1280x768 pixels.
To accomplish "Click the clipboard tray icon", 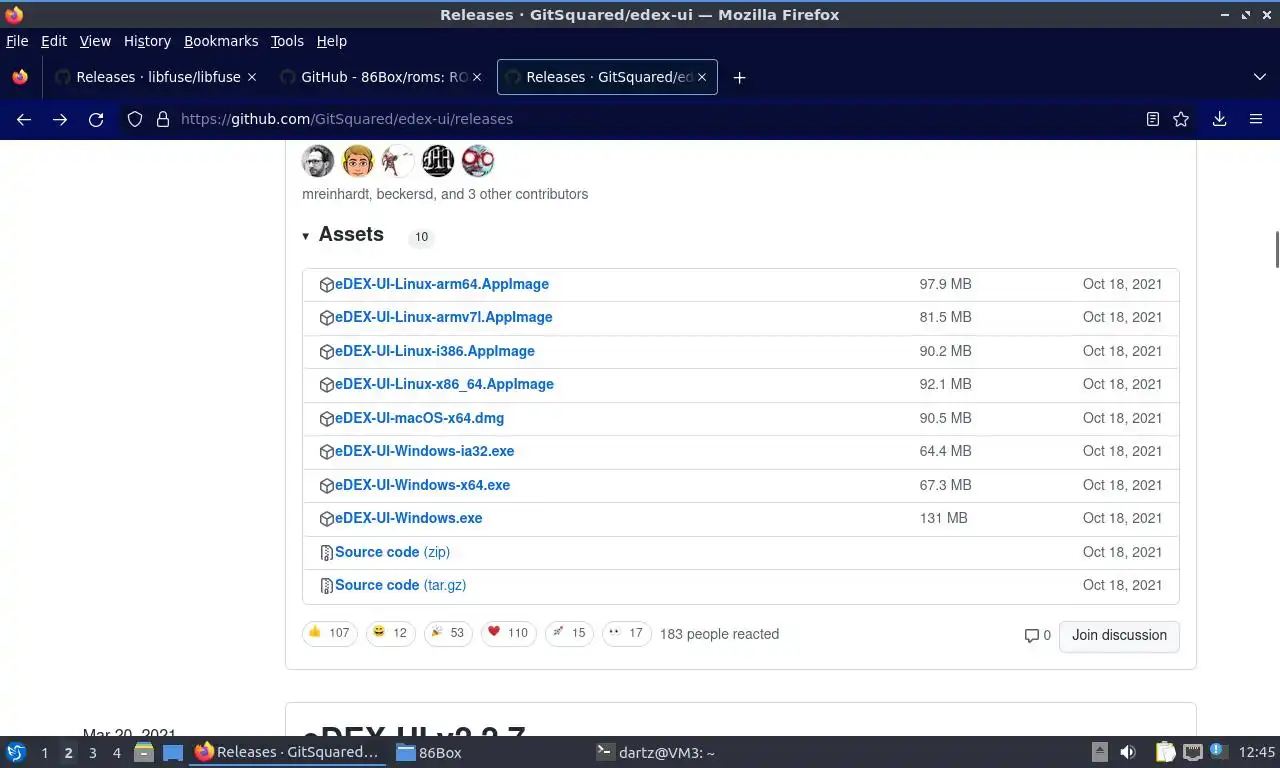I will tap(1165, 752).
